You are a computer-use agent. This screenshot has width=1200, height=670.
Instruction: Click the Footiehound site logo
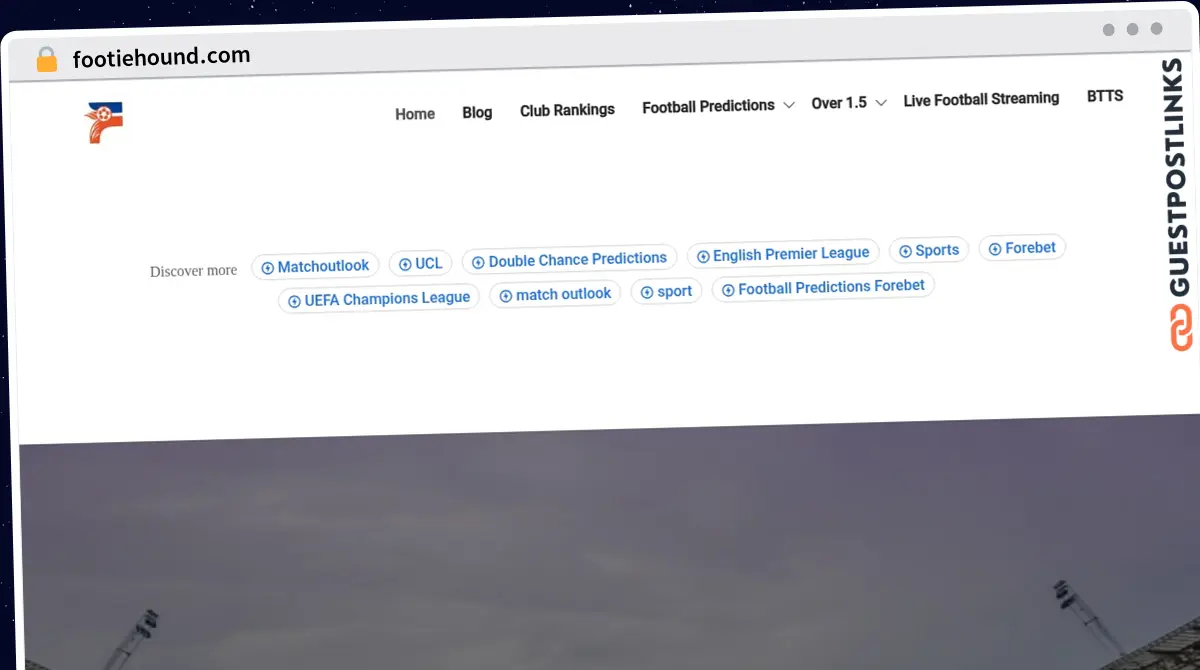coord(104,123)
